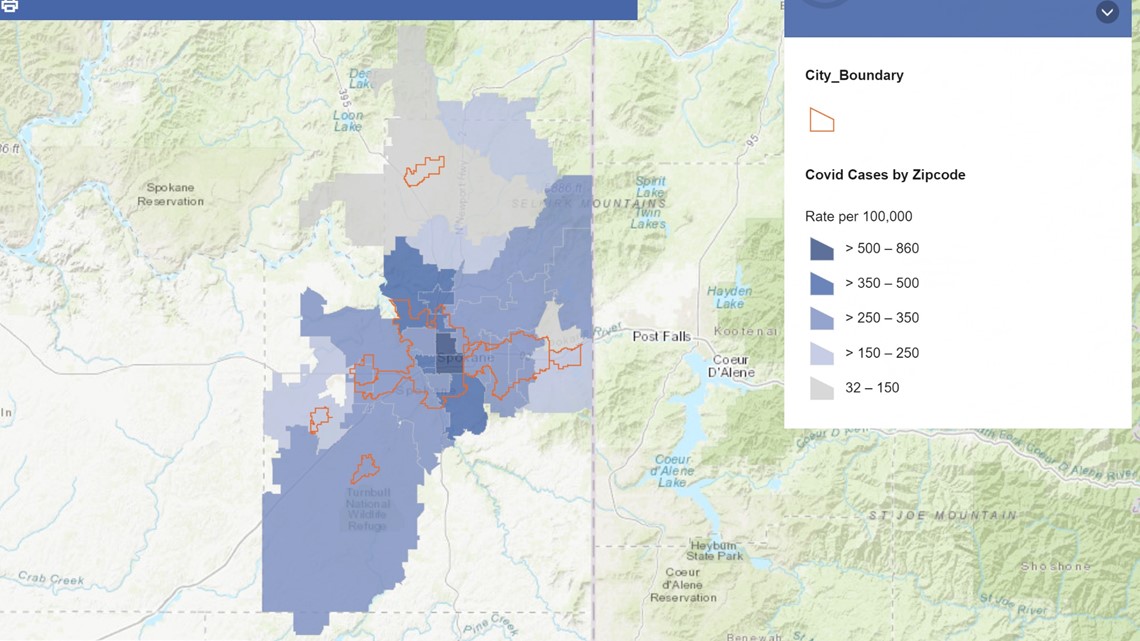Click the orange City_Boundary legend symbol

click(821, 120)
